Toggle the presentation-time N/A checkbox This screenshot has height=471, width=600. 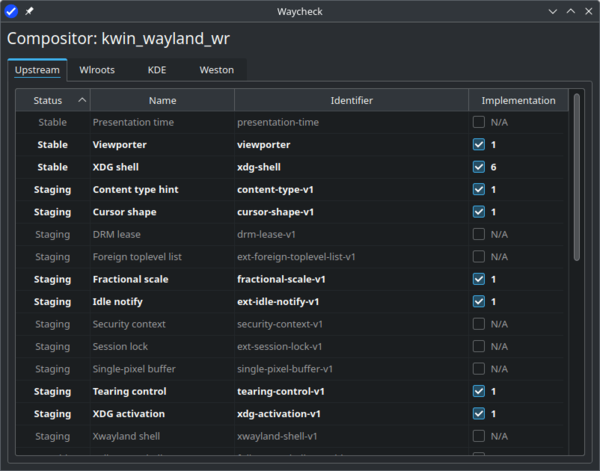(x=479, y=122)
